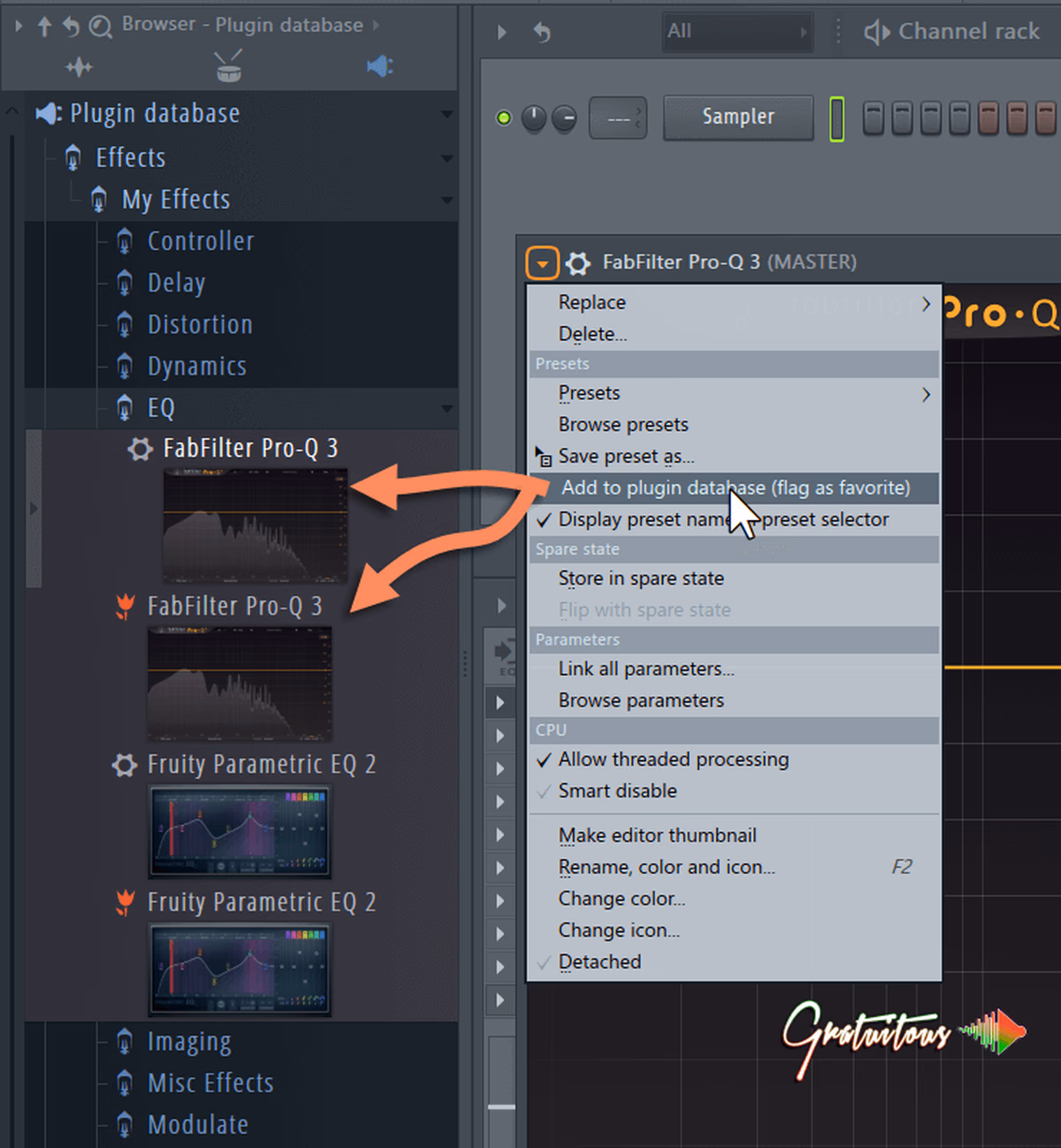This screenshot has width=1061, height=1148.
Task: Collapse EQ category arrow
Action: [x=447, y=409]
